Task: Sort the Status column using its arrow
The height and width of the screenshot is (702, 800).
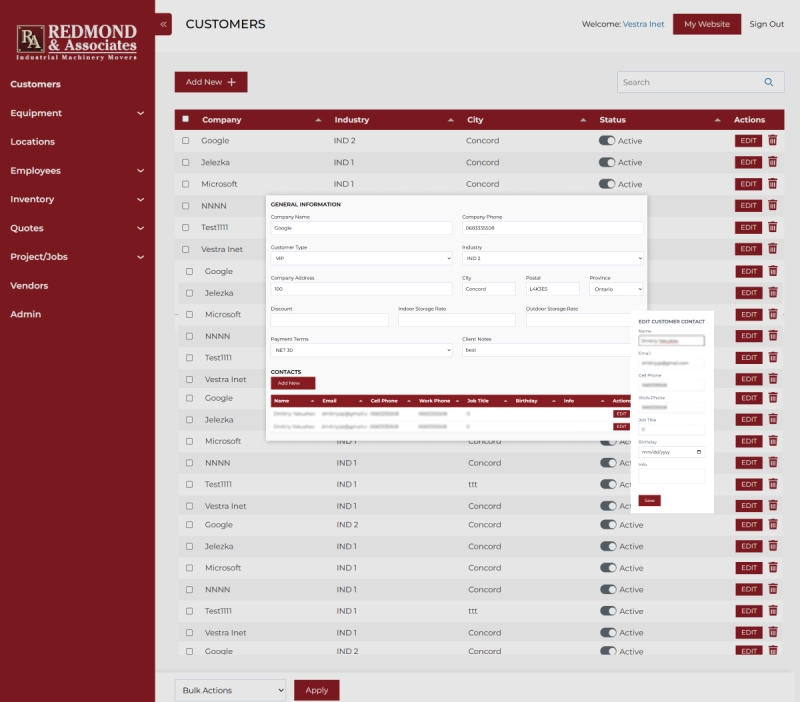Action: point(718,120)
